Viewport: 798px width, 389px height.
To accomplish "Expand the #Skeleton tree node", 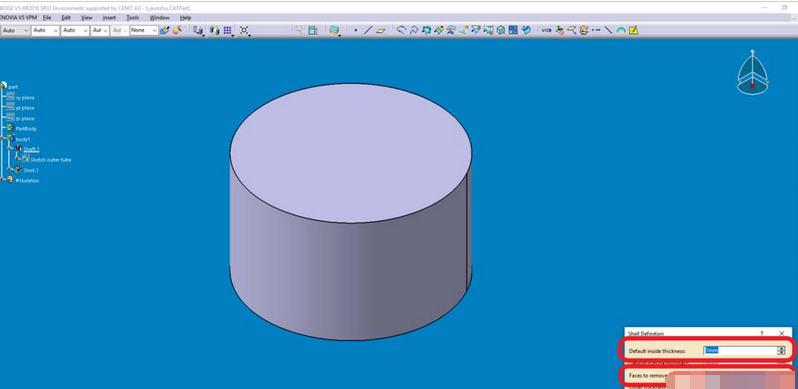I will [3, 180].
